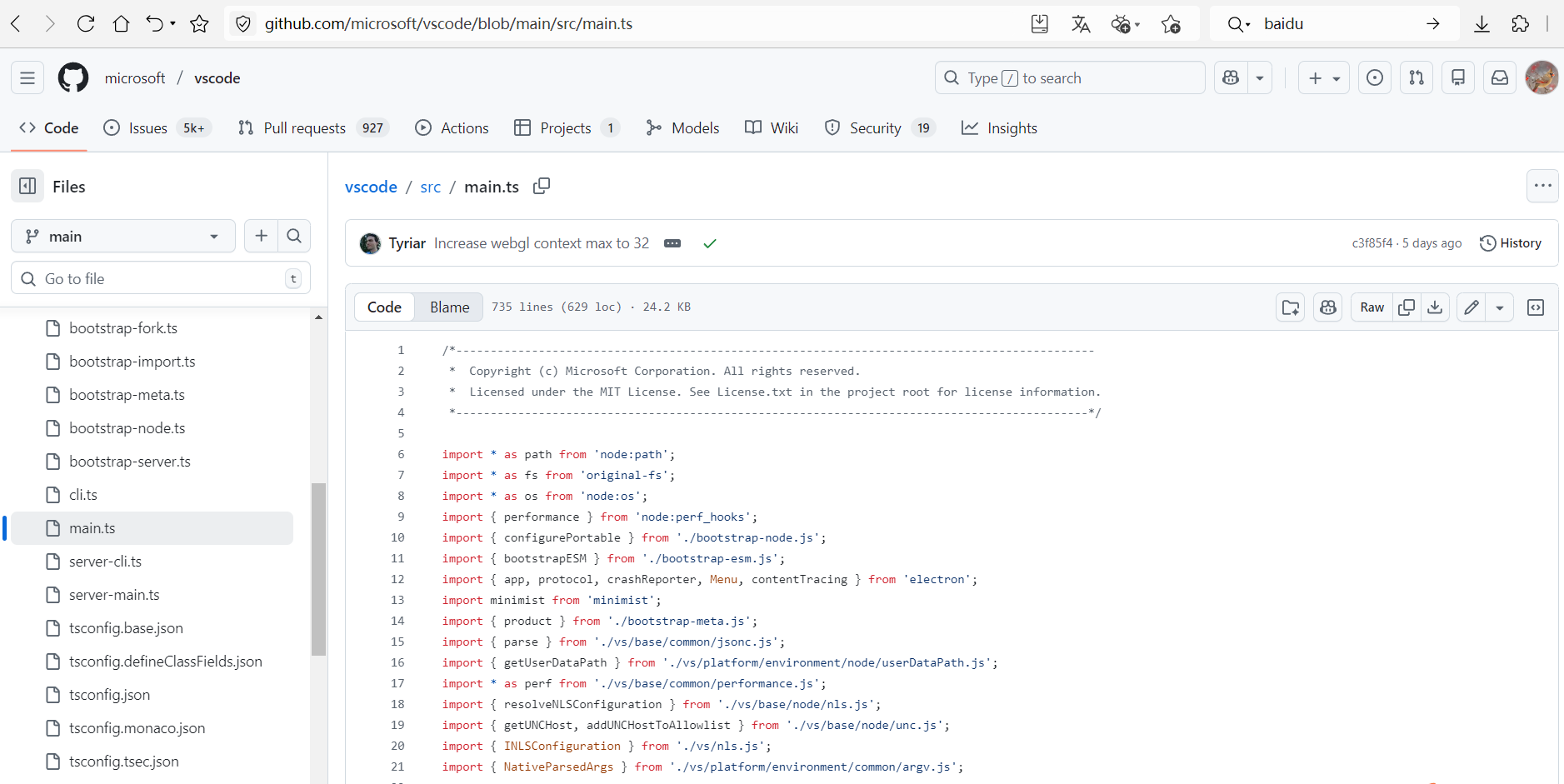Go to GitHub homepage logo
1564x784 pixels.
click(73, 78)
